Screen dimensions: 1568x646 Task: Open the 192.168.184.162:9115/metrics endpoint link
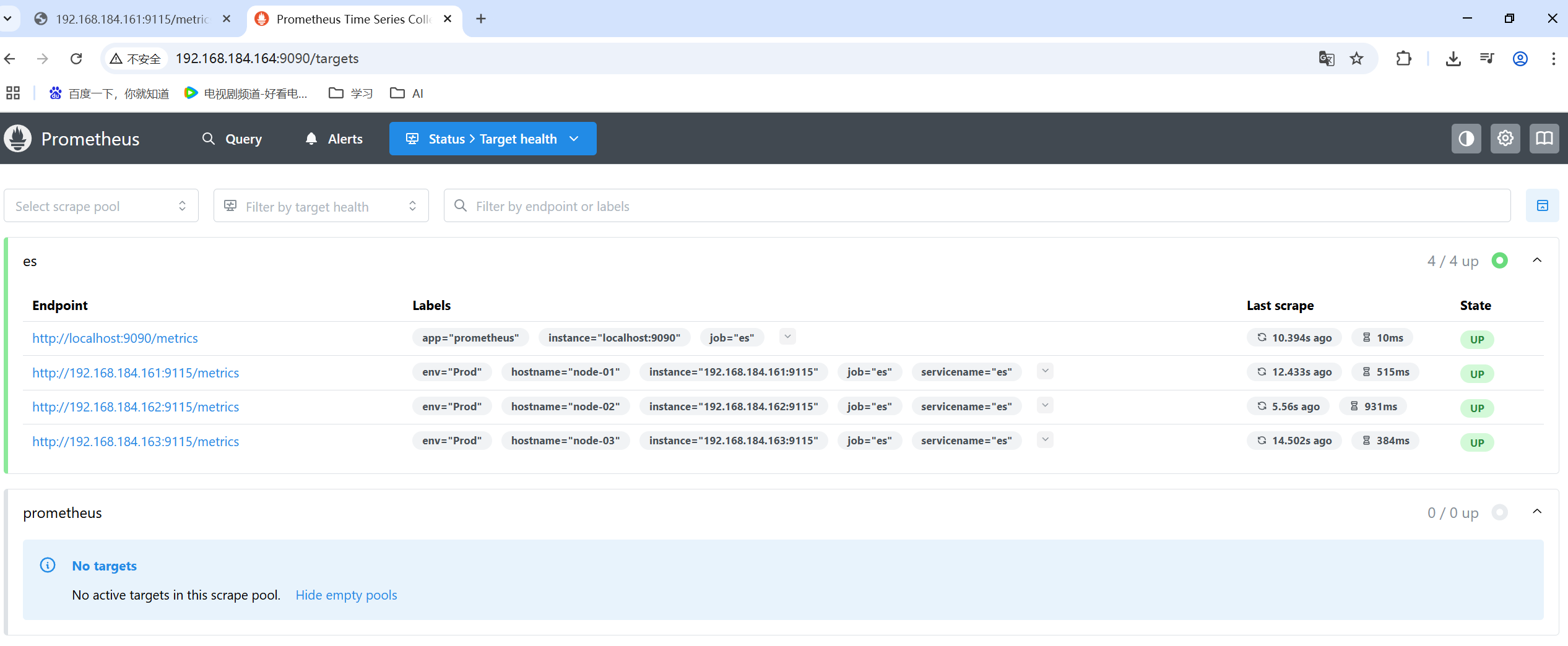(x=136, y=407)
